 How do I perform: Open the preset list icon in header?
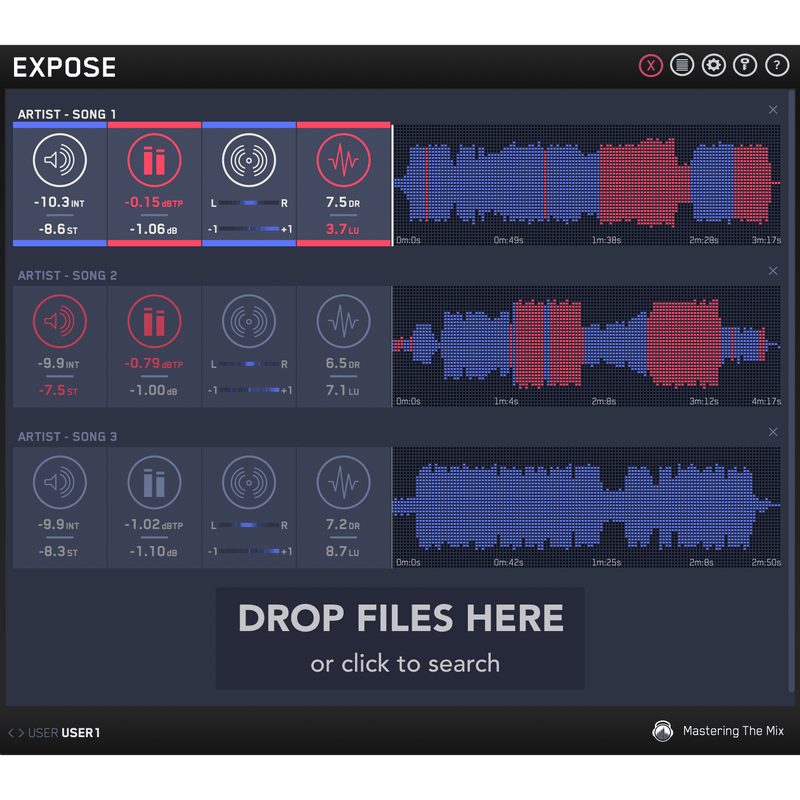(682, 65)
